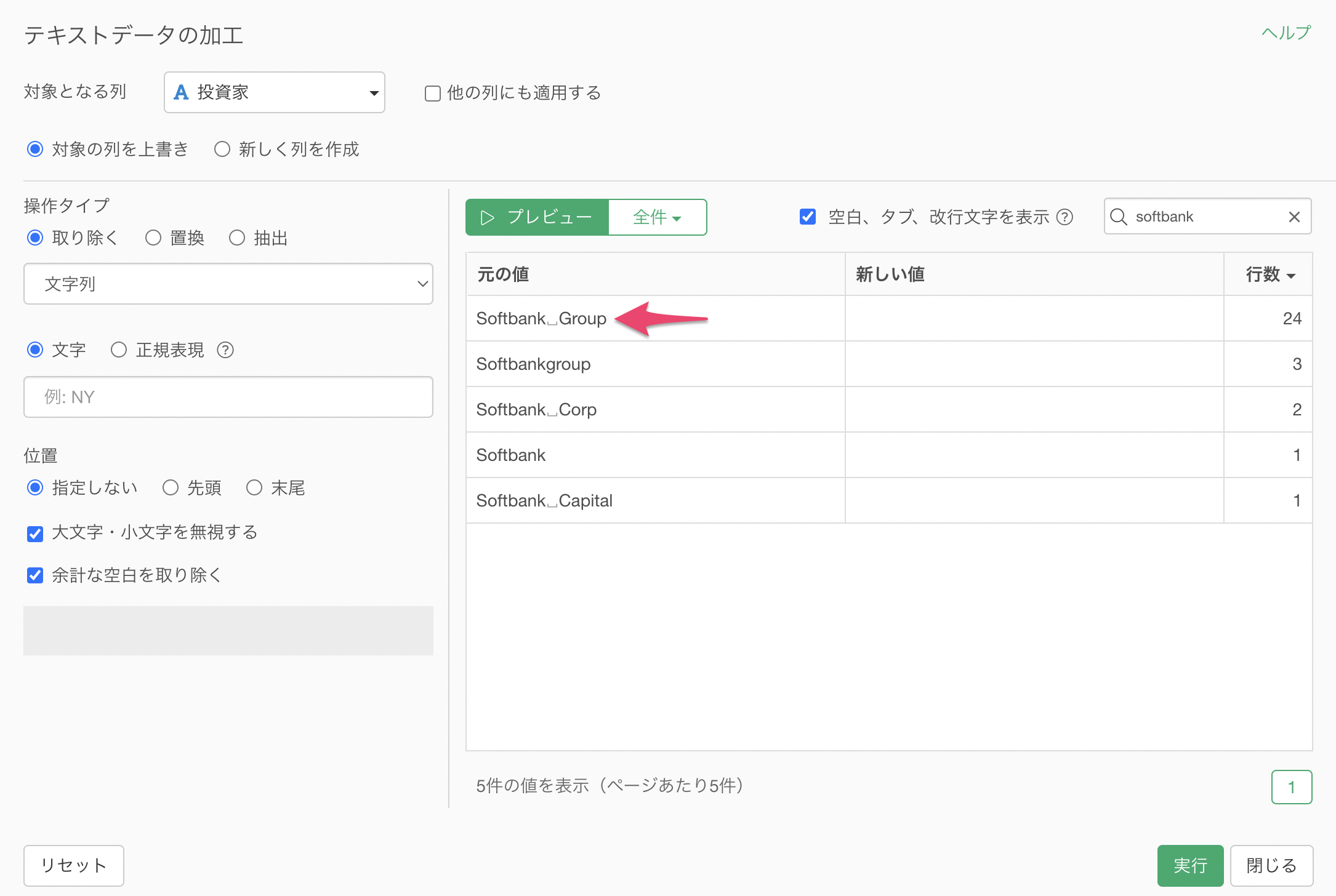Select 指定しない position option

(35, 487)
